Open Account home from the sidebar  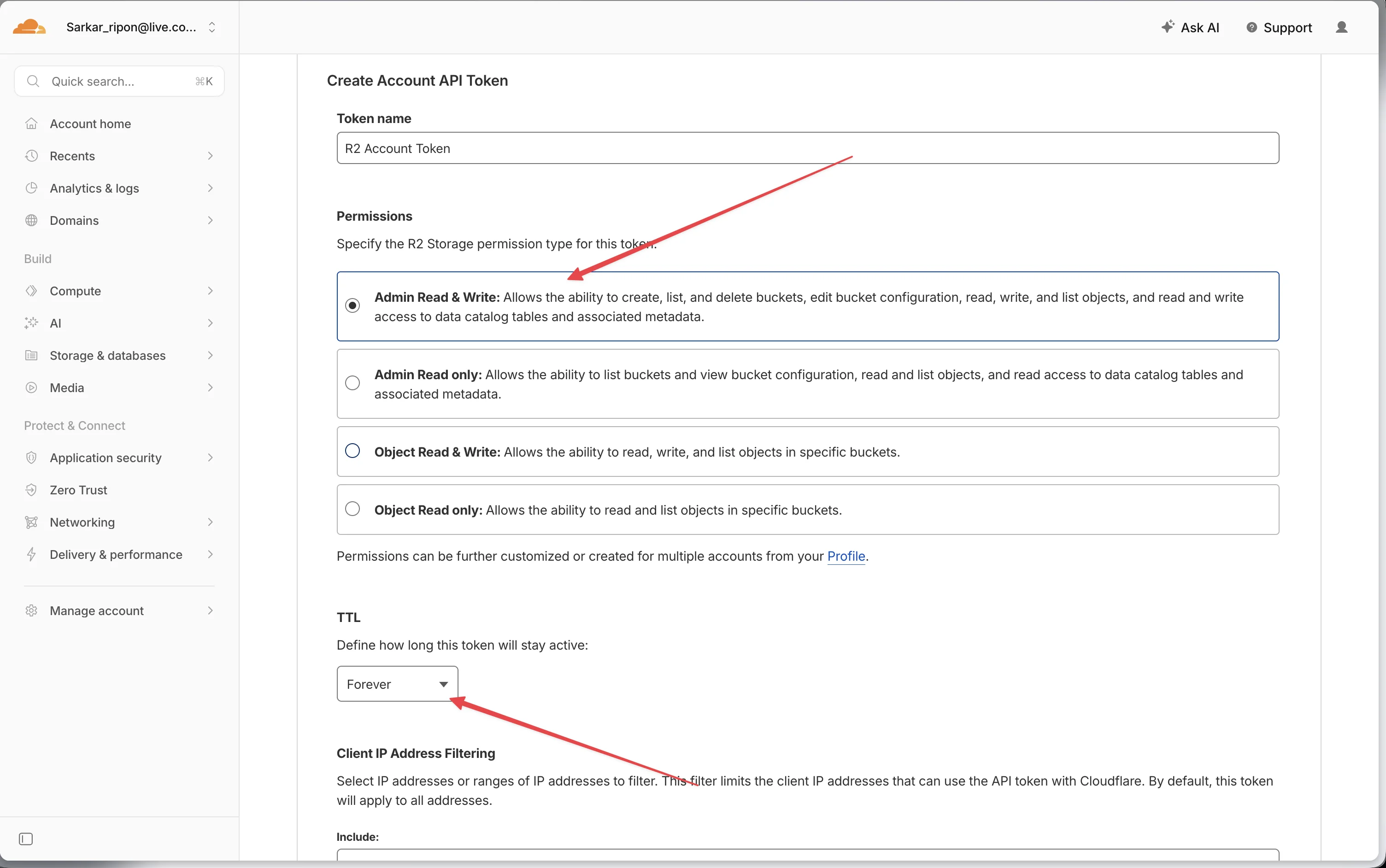[x=89, y=123]
